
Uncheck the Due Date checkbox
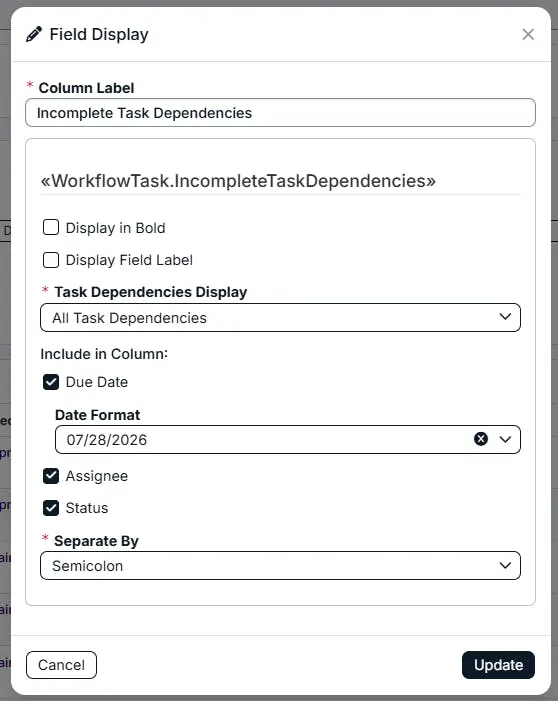51,382
